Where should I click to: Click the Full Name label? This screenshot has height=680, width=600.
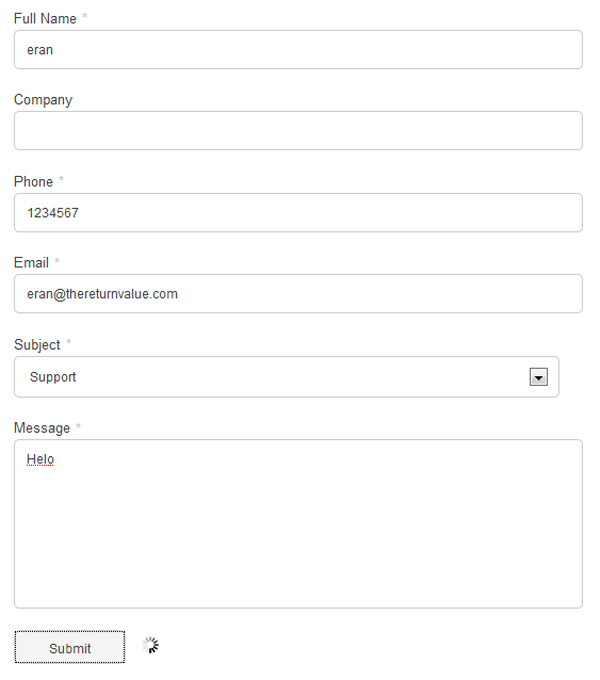pyautogui.click(x=45, y=19)
